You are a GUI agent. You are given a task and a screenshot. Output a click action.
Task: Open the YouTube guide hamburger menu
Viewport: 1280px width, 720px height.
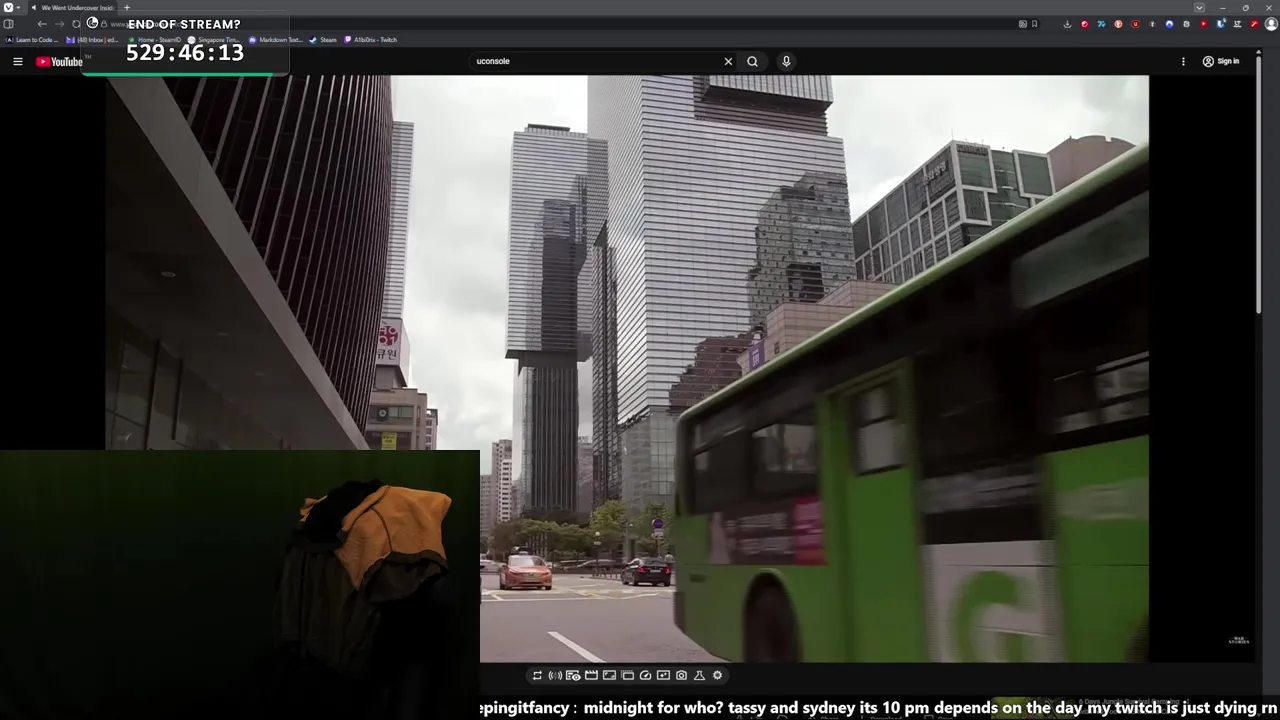pyautogui.click(x=17, y=61)
